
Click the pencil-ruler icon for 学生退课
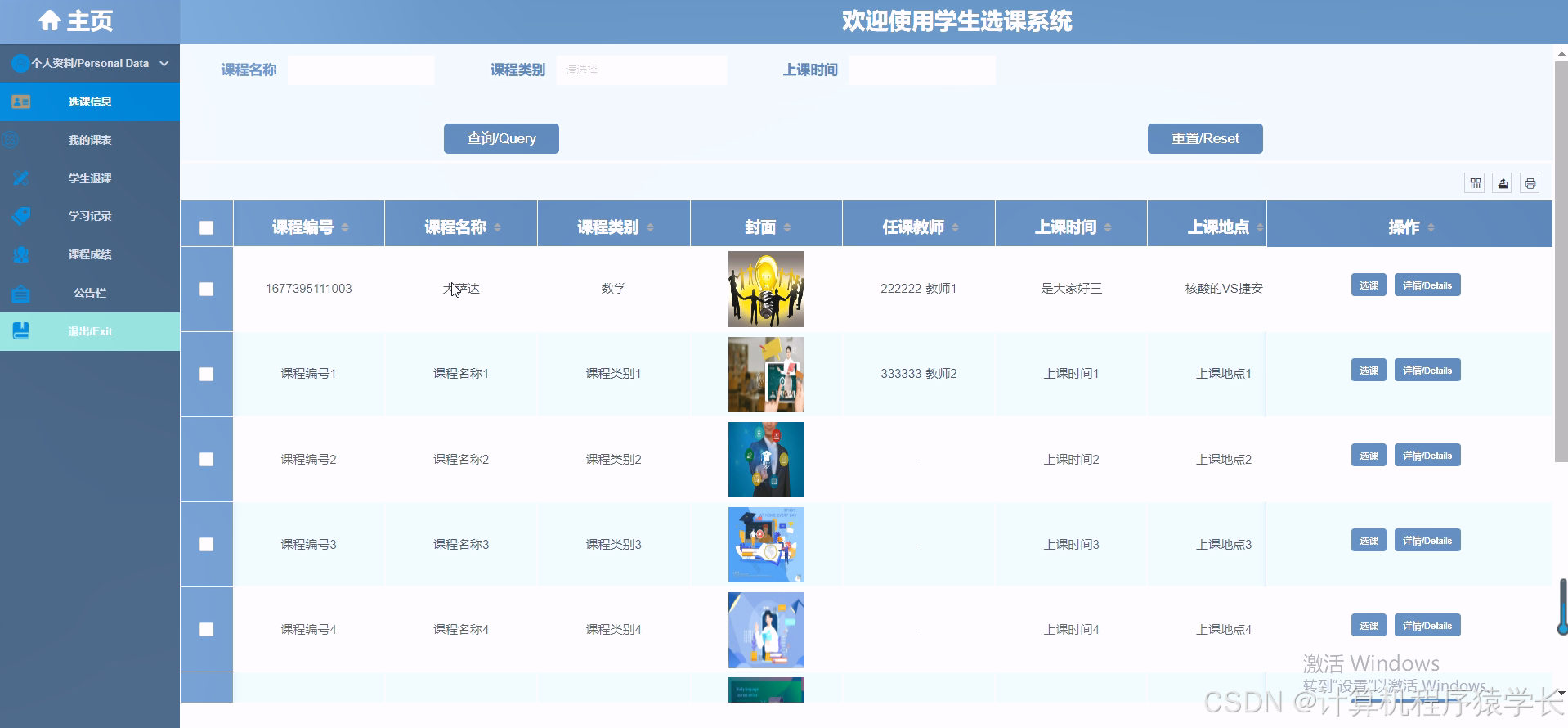[21, 178]
